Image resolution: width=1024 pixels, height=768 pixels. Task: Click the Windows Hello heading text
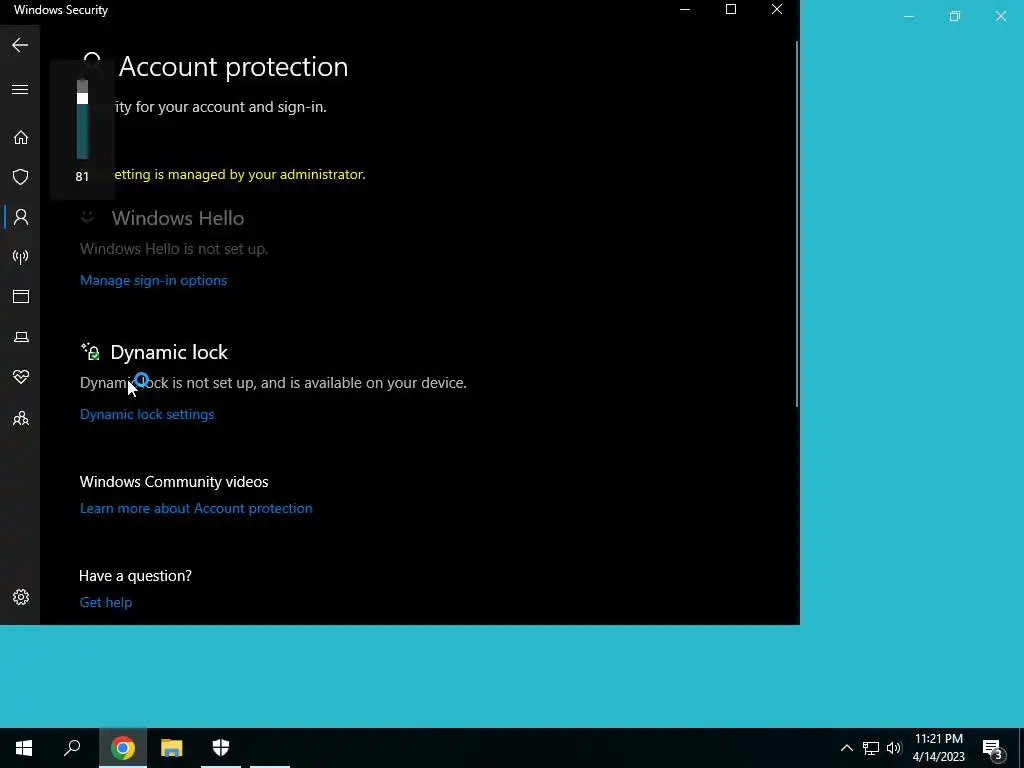(178, 218)
